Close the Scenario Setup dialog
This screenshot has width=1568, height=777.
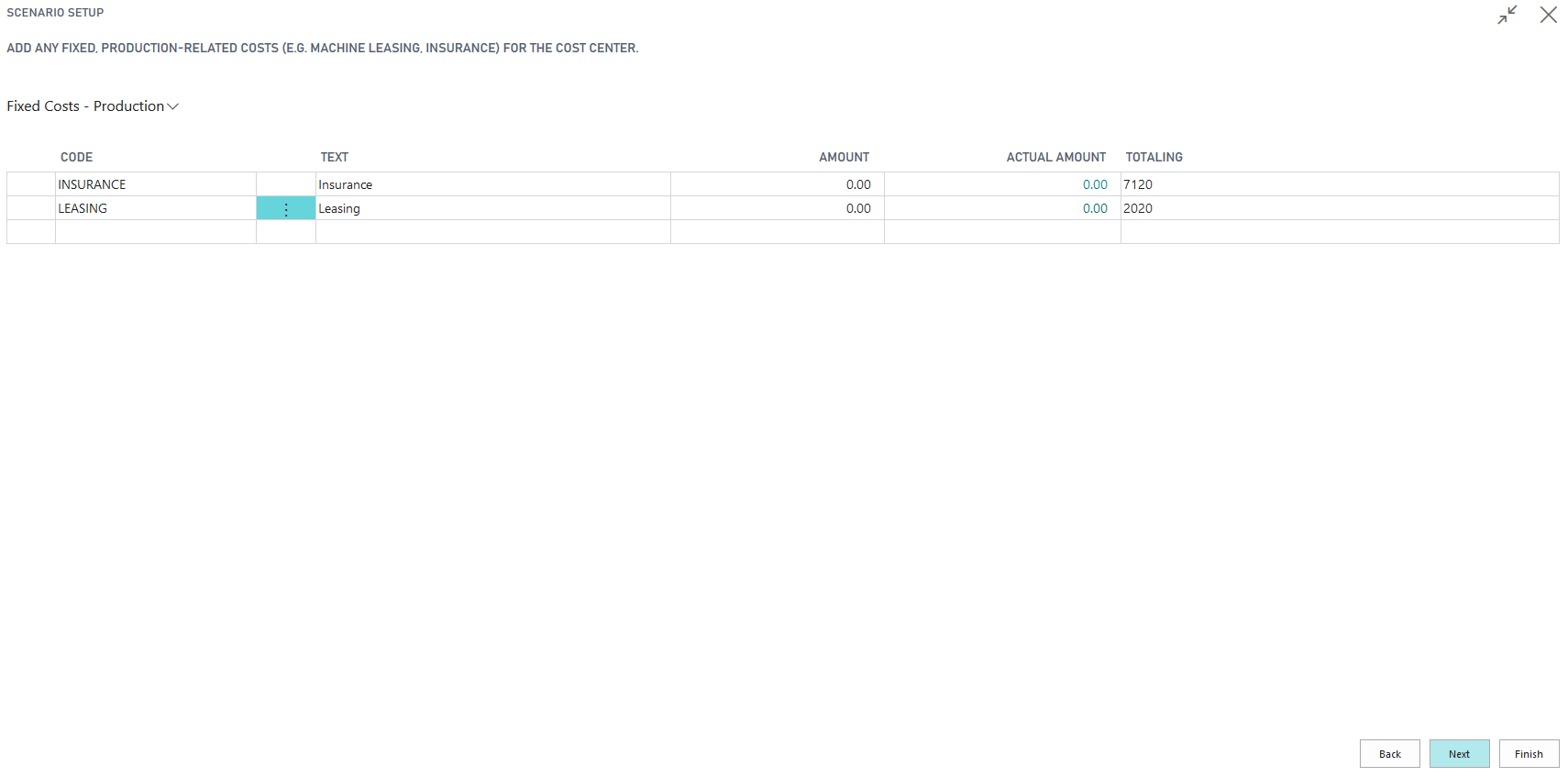[1548, 15]
